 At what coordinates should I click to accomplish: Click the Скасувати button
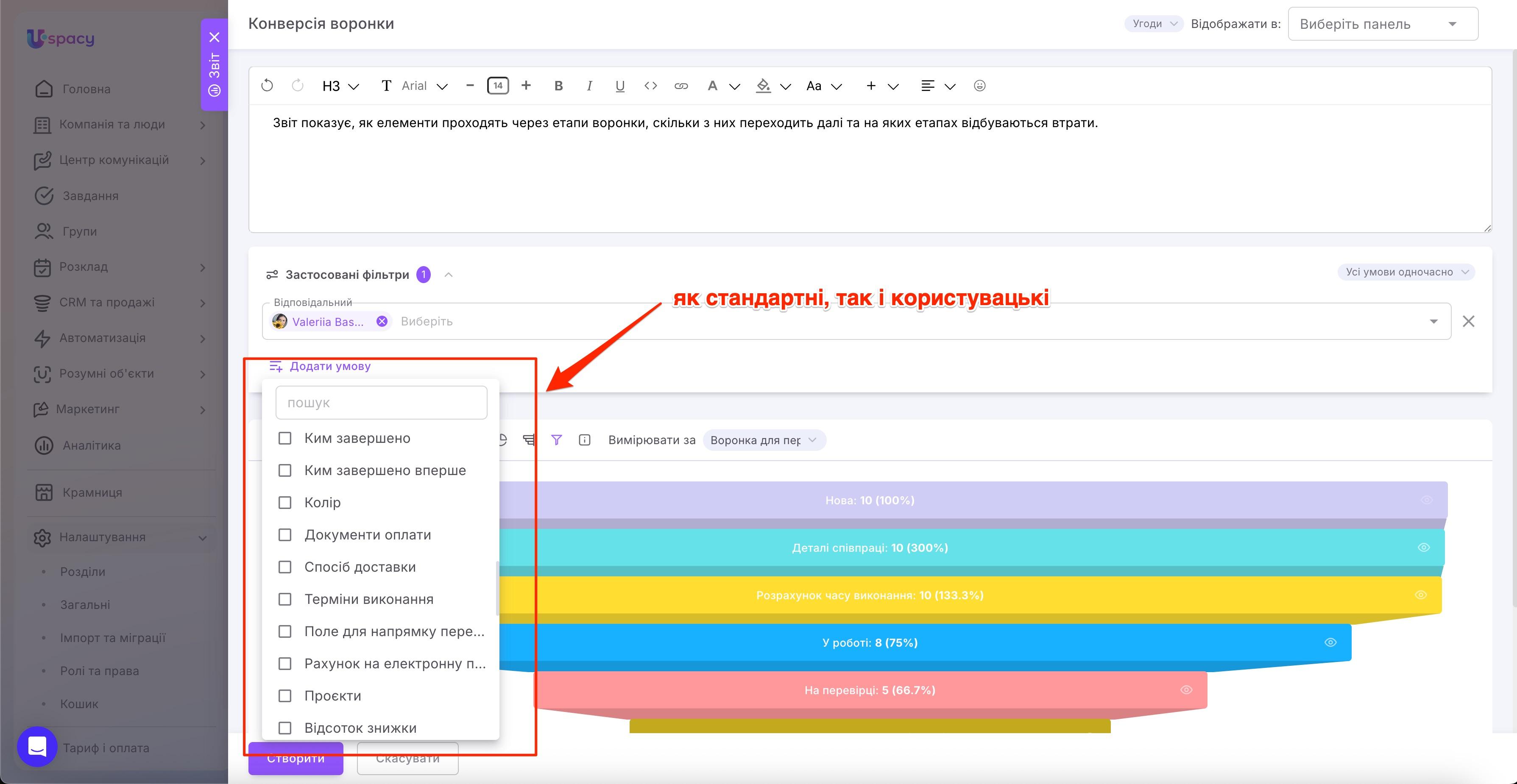pos(407,758)
